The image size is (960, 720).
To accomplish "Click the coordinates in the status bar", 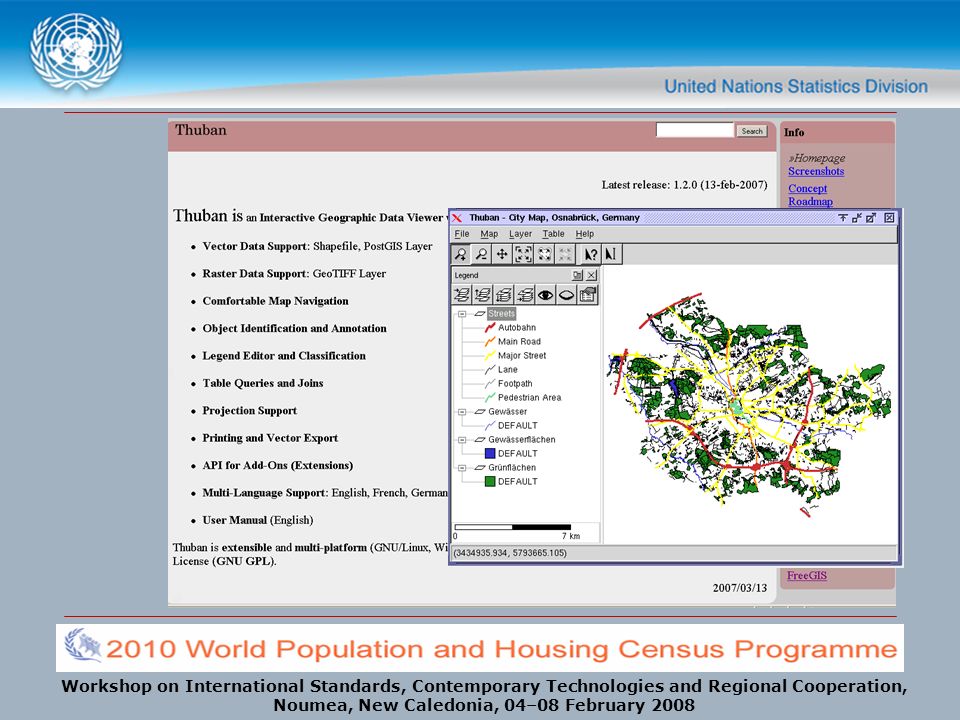I will [x=510, y=553].
